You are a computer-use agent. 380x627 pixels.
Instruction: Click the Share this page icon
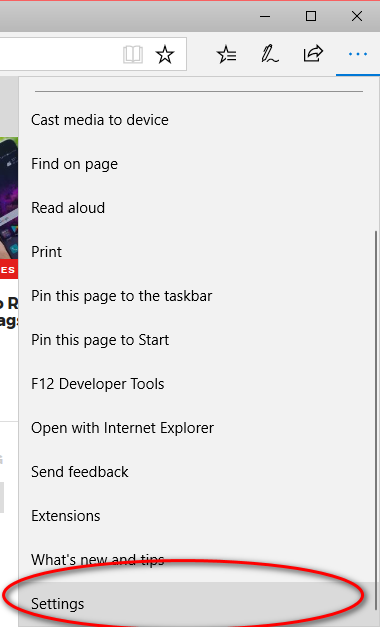tap(313, 54)
